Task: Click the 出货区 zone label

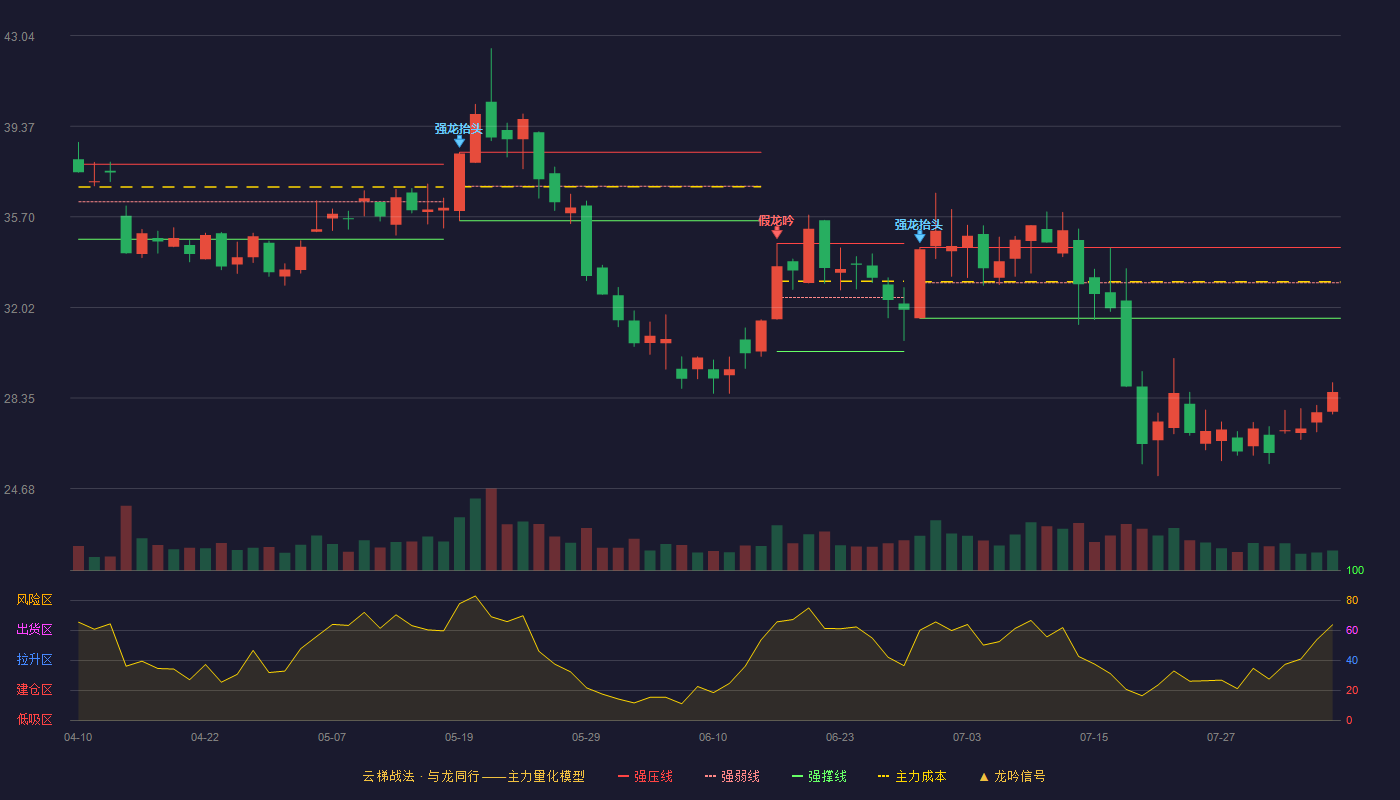Action: (x=34, y=630)
